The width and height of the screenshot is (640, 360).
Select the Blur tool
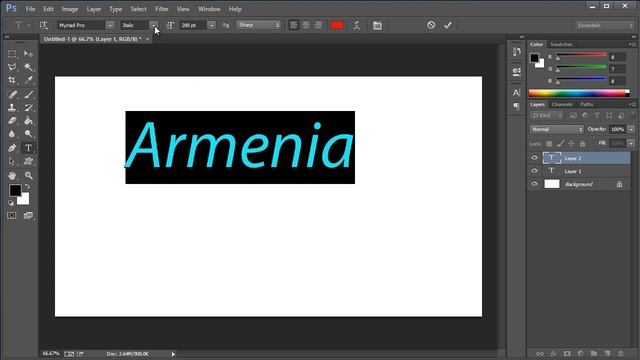pos(12,134)
